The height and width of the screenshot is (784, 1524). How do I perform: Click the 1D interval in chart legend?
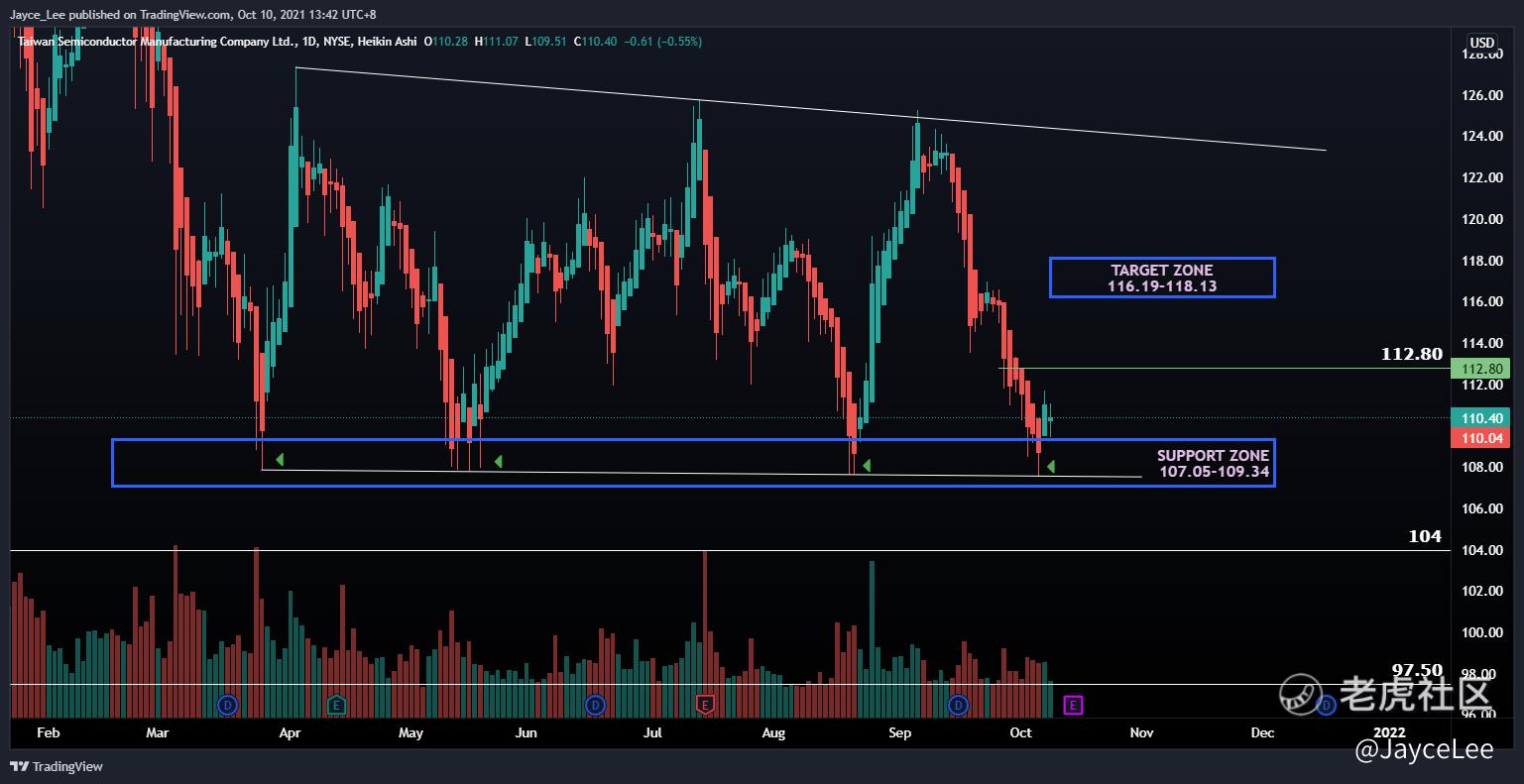[310, 42]
